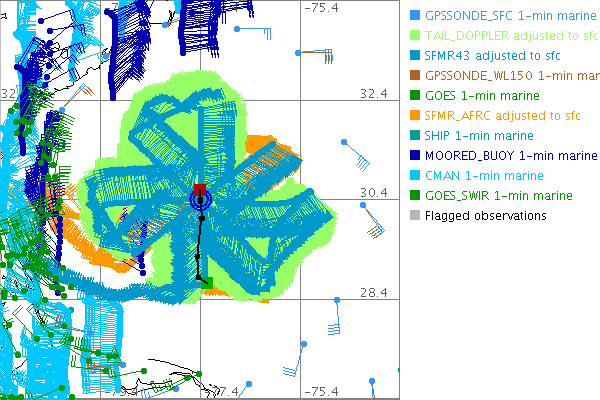Click the brown GPSSONDE_WL150 legend swatch
Viewport: 600px width, 400px height.
click(413, 76)
